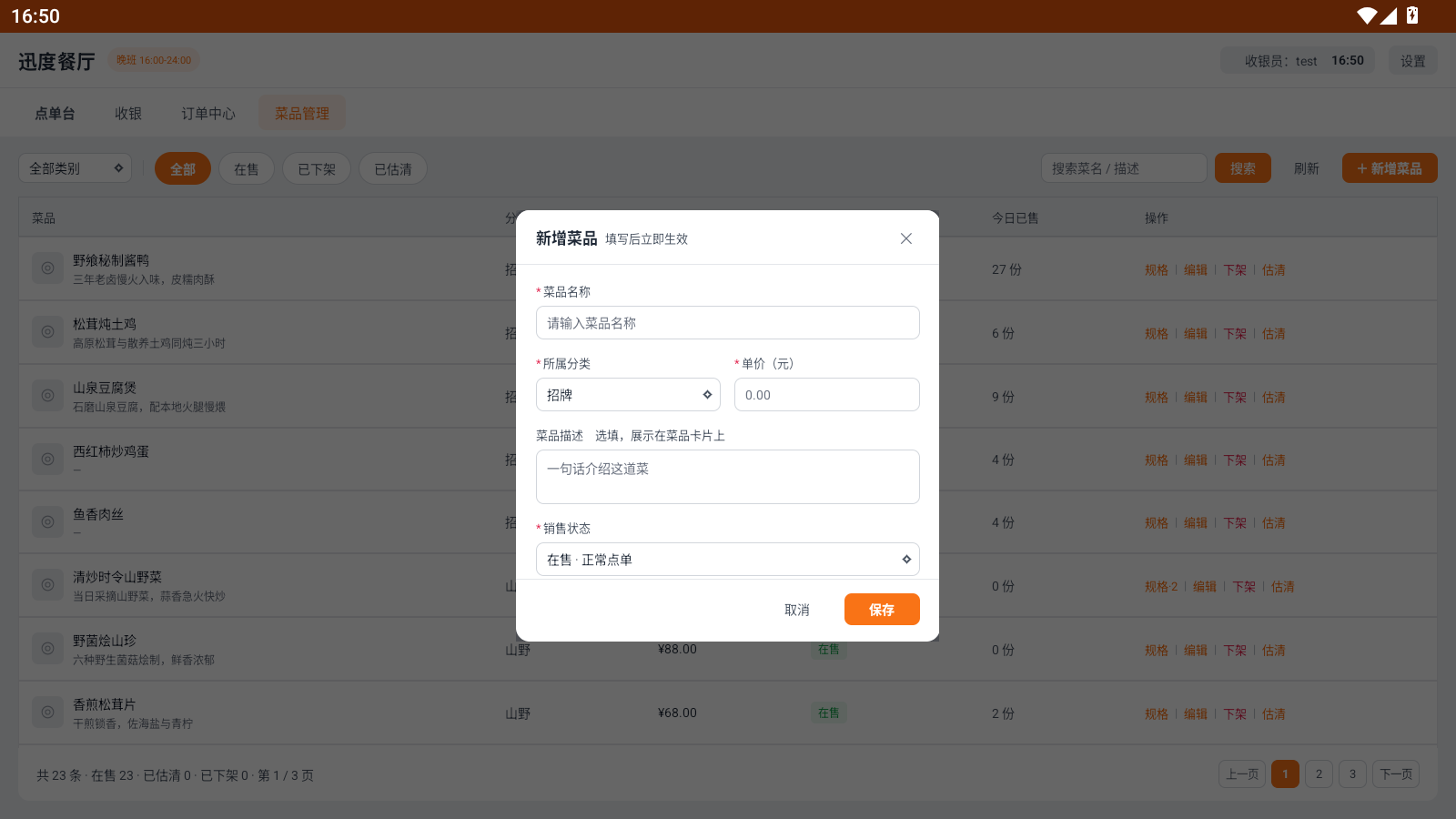Click the dish icon beside 野菌烩山珍
The height and width of the screenshot is (819, 1456).
click(x=47, y=649)
